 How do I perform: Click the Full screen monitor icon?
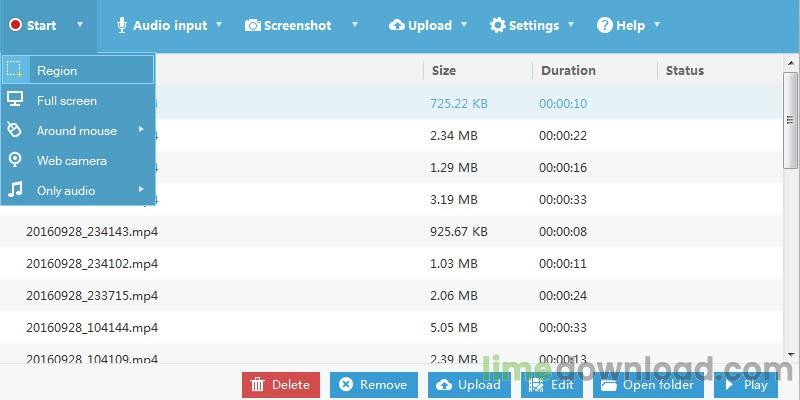pos(15,100)
